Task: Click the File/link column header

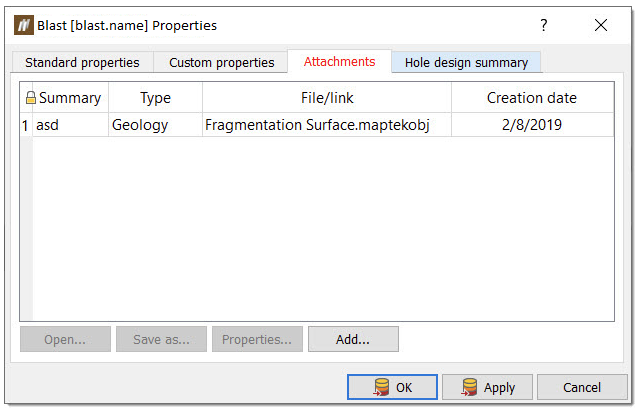Action: click(x=327, y=98)
